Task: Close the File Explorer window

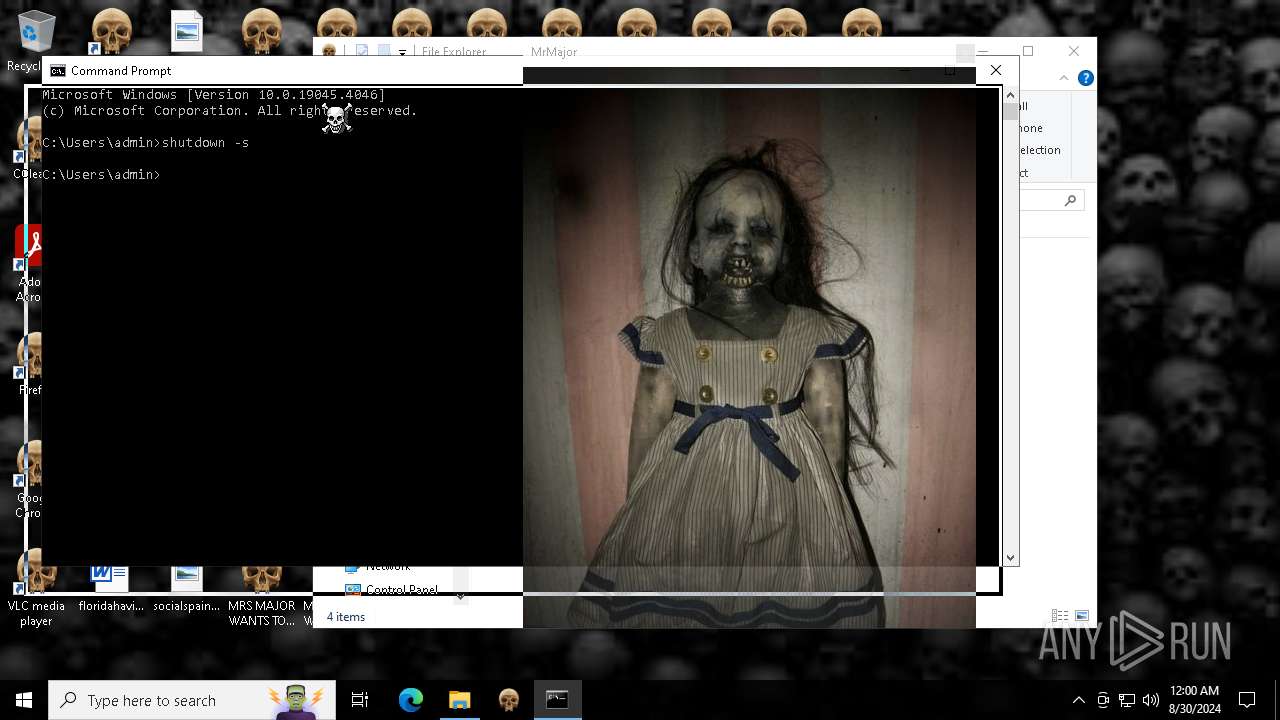Action: click(x=1074, y=51)
